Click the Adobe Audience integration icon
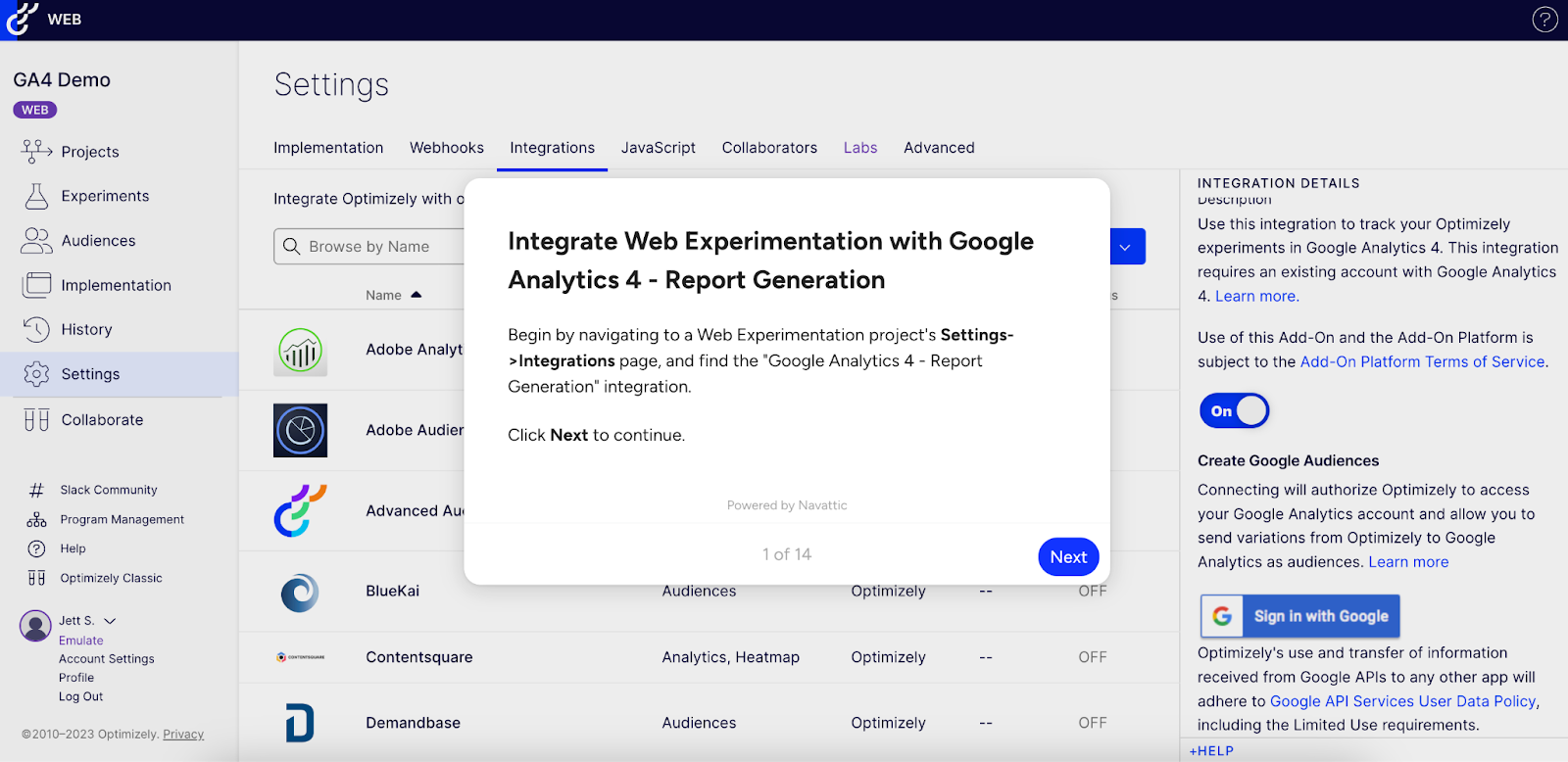Viewport: 1568px width, 762px height. tap(300, 430)
